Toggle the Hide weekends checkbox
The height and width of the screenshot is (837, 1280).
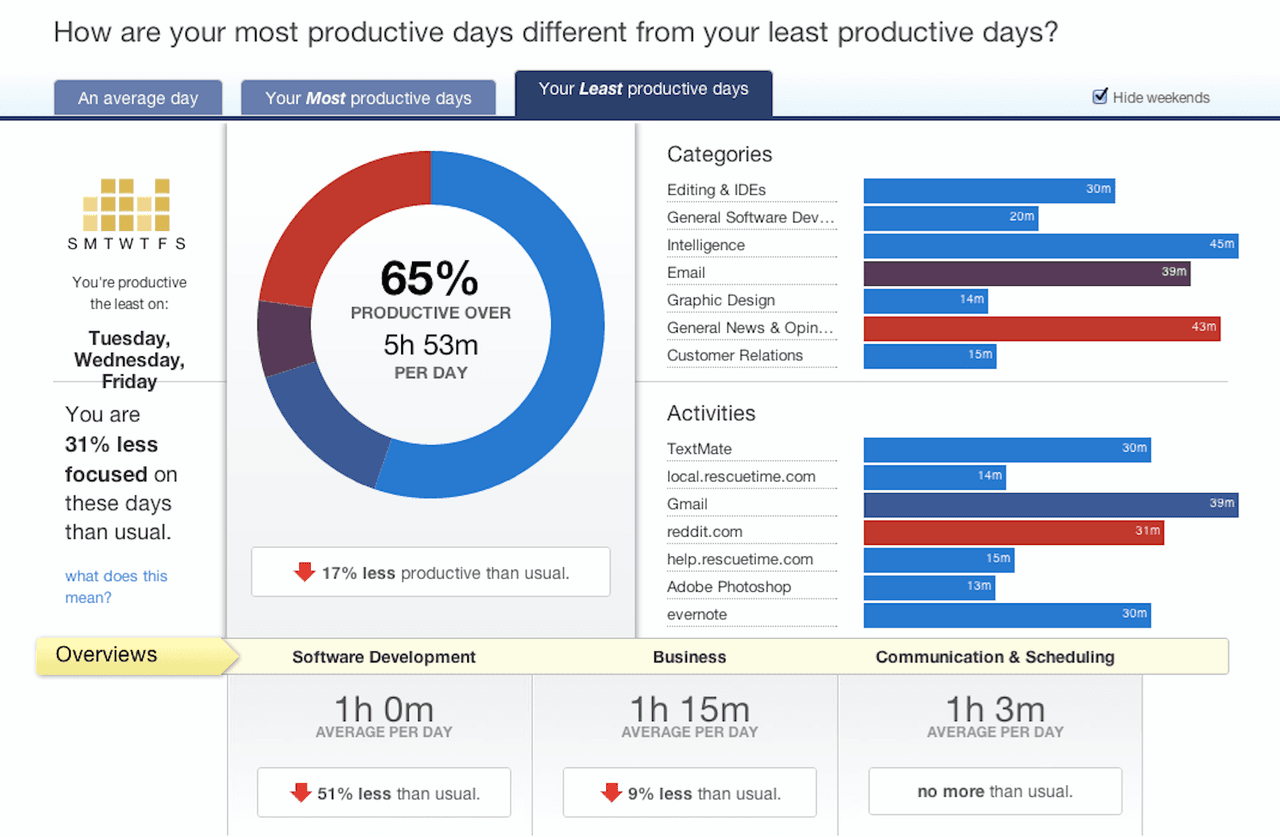pos(1100,97)
